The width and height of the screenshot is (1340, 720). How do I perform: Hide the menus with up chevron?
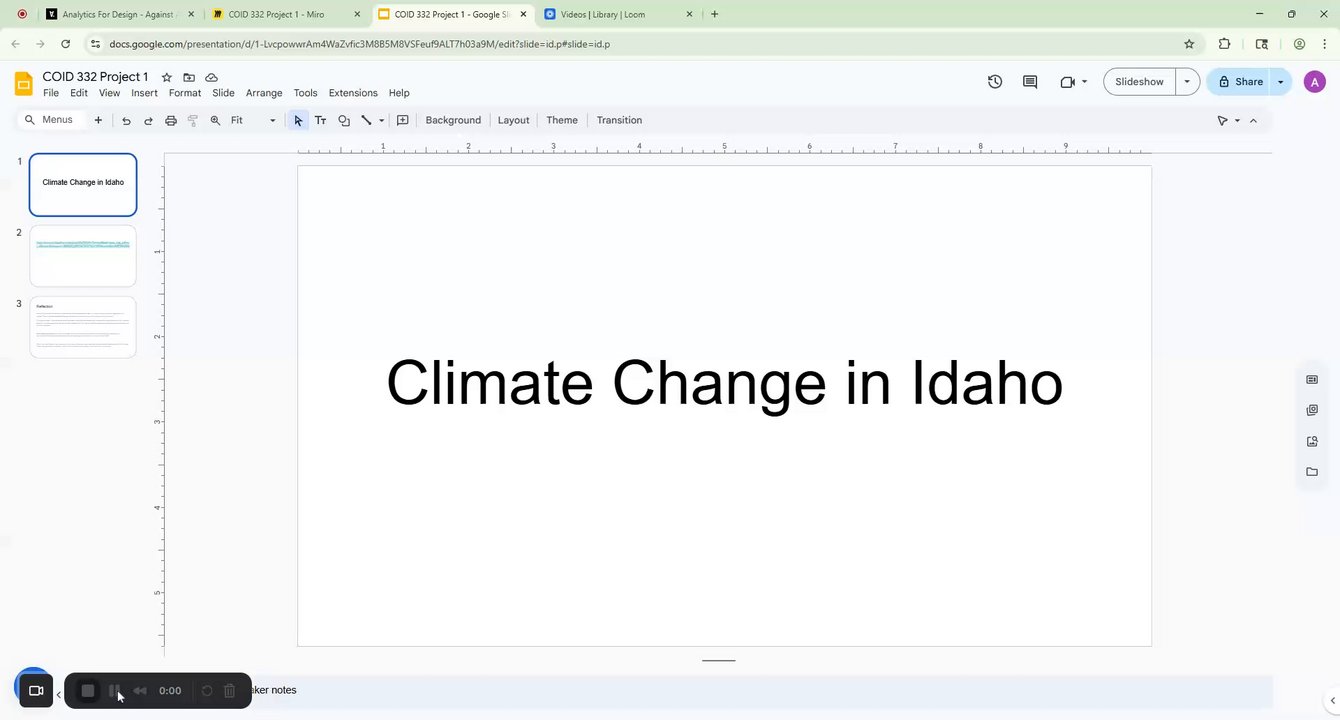click(x=1253, y=120)
